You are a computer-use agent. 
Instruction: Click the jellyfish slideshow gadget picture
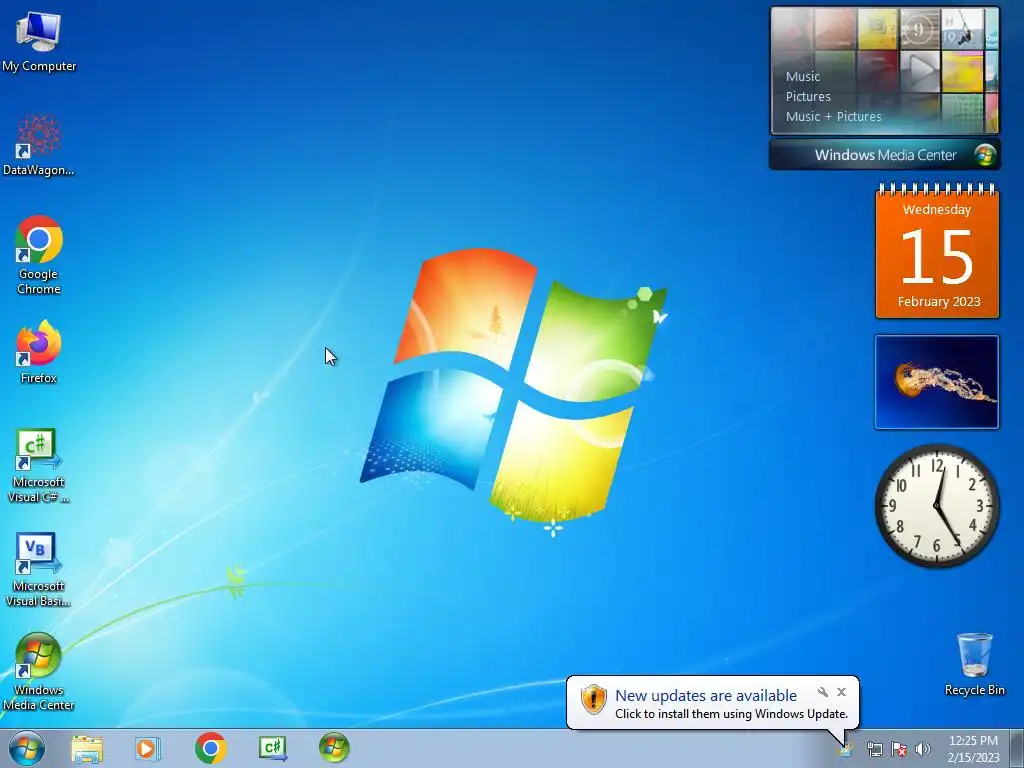pyautogui.click(x=937, y=382)
